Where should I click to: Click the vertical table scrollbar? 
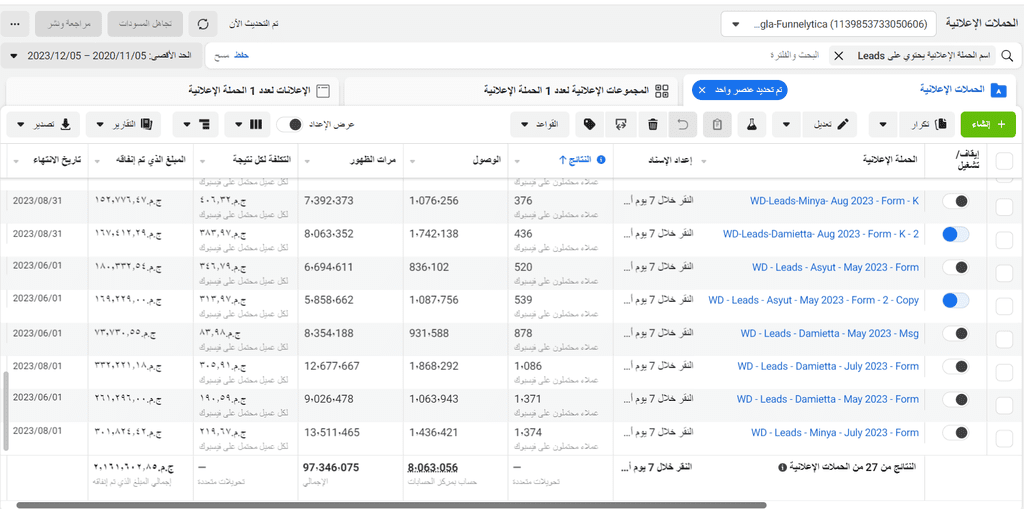click(6, 412)
